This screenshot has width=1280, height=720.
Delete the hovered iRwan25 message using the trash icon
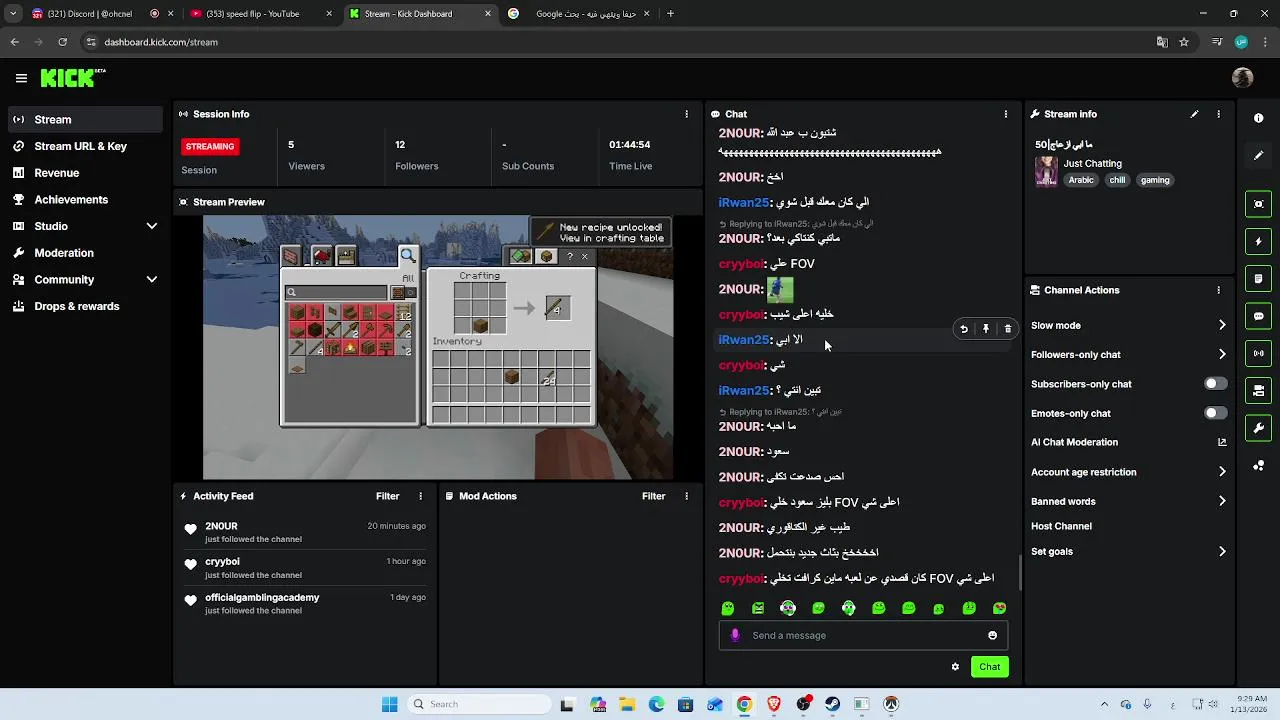[x=1007, y=329]
